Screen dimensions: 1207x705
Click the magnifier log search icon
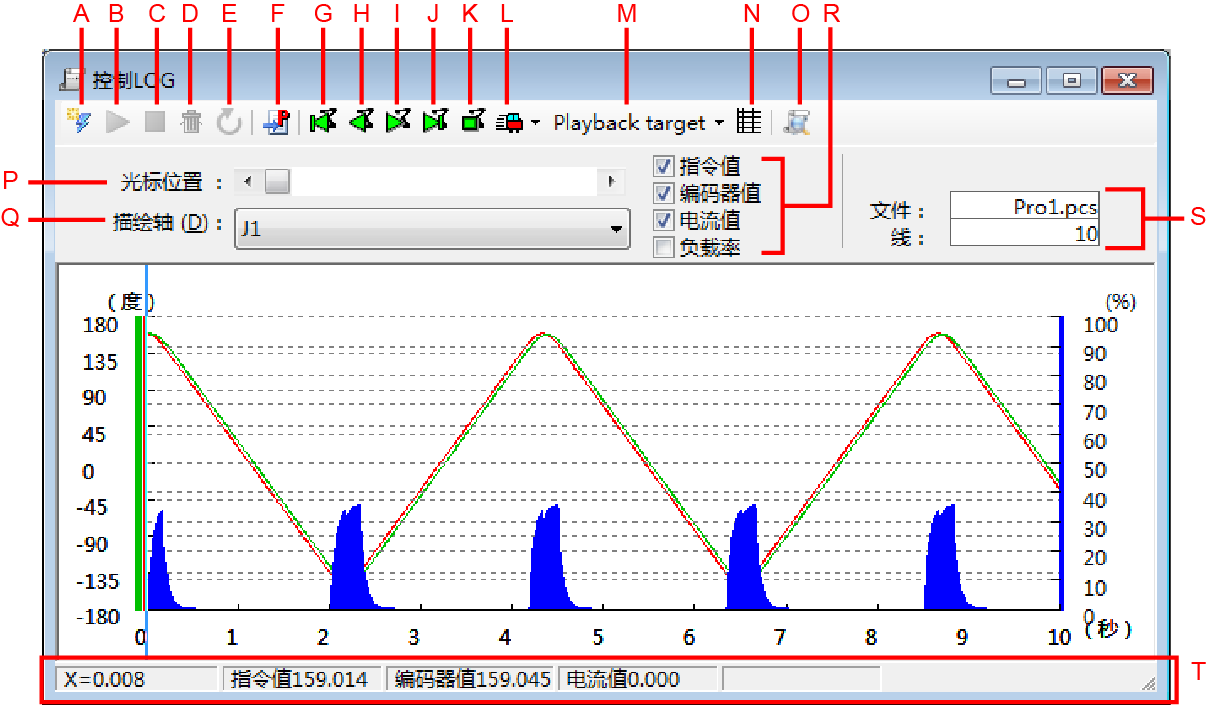pyautogui.click(x=797, y=122)
